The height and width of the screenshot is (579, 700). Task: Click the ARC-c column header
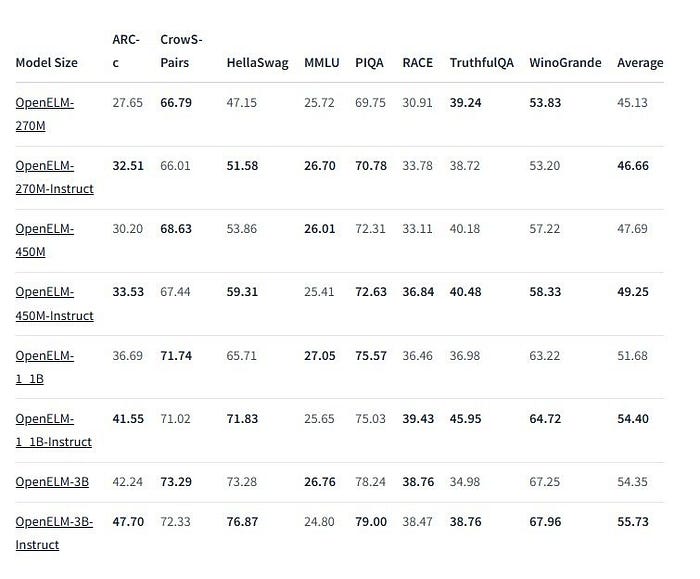click(x=126, y=51)
